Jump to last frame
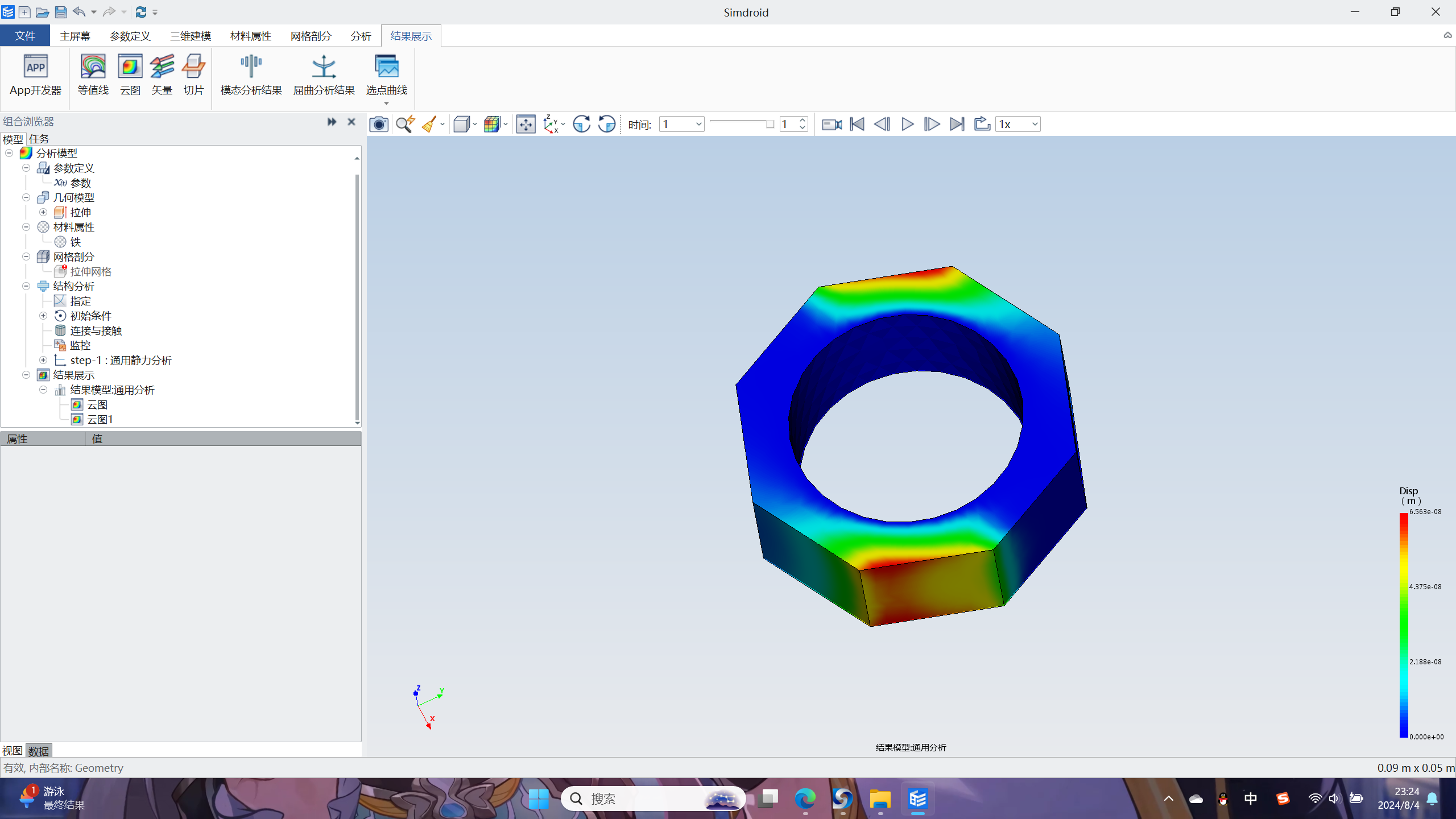Image resolution: width=1456 pixels, height=819 pixels. click(x=957, y=124)
